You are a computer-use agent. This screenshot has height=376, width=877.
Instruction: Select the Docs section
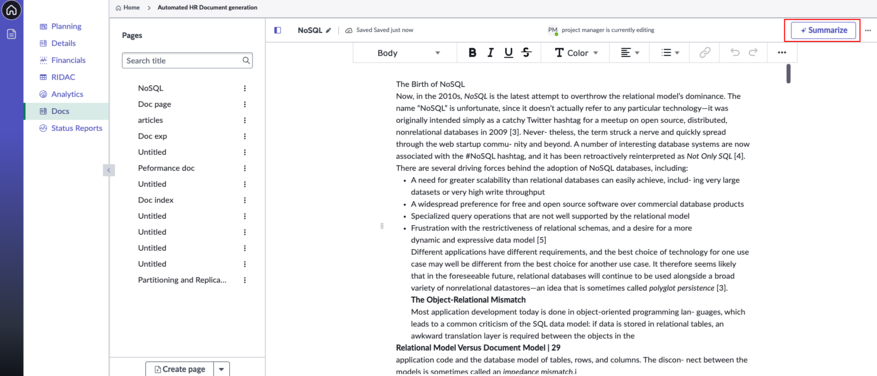(x=67, y=111)
